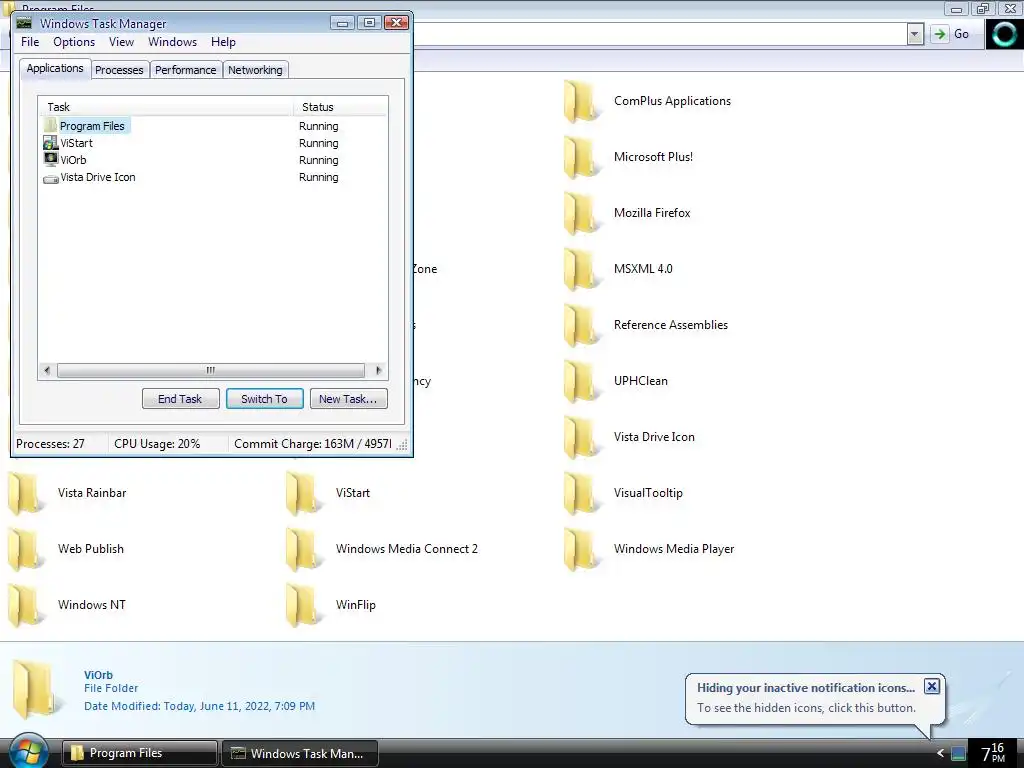Click the explorer address bar field
This screenshot has width=1024, height=768.
(660, 34)
